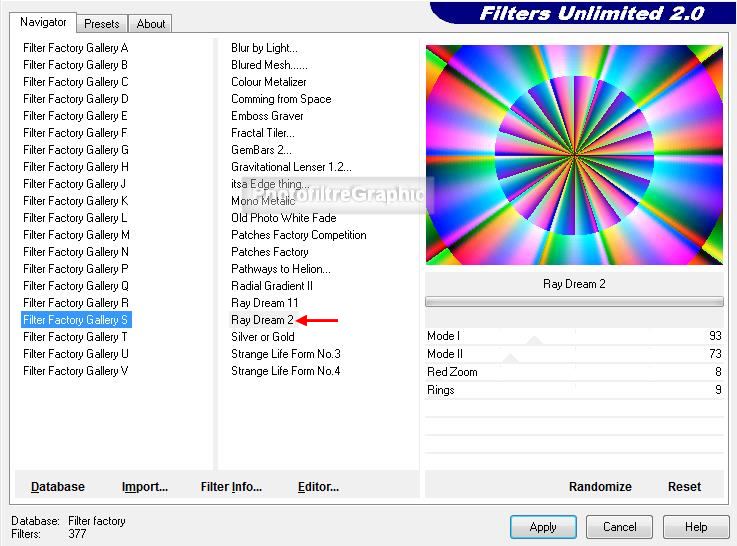Viewport: 737px width, 546px height.
Task: Adjust the Red Zoom slider
Action: (574, 372)
